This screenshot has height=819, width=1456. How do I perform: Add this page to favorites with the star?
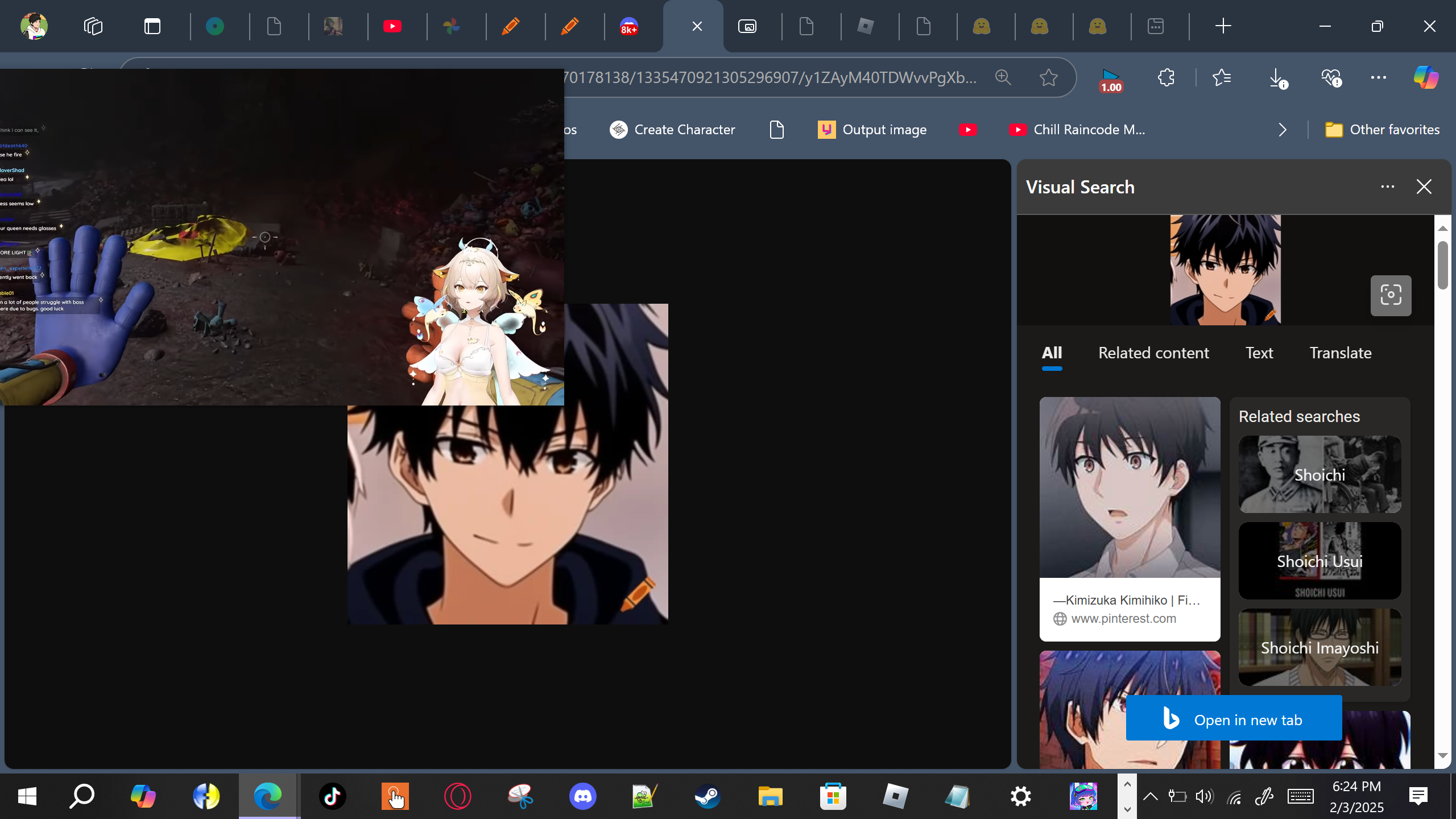[x=1048, y=77]
